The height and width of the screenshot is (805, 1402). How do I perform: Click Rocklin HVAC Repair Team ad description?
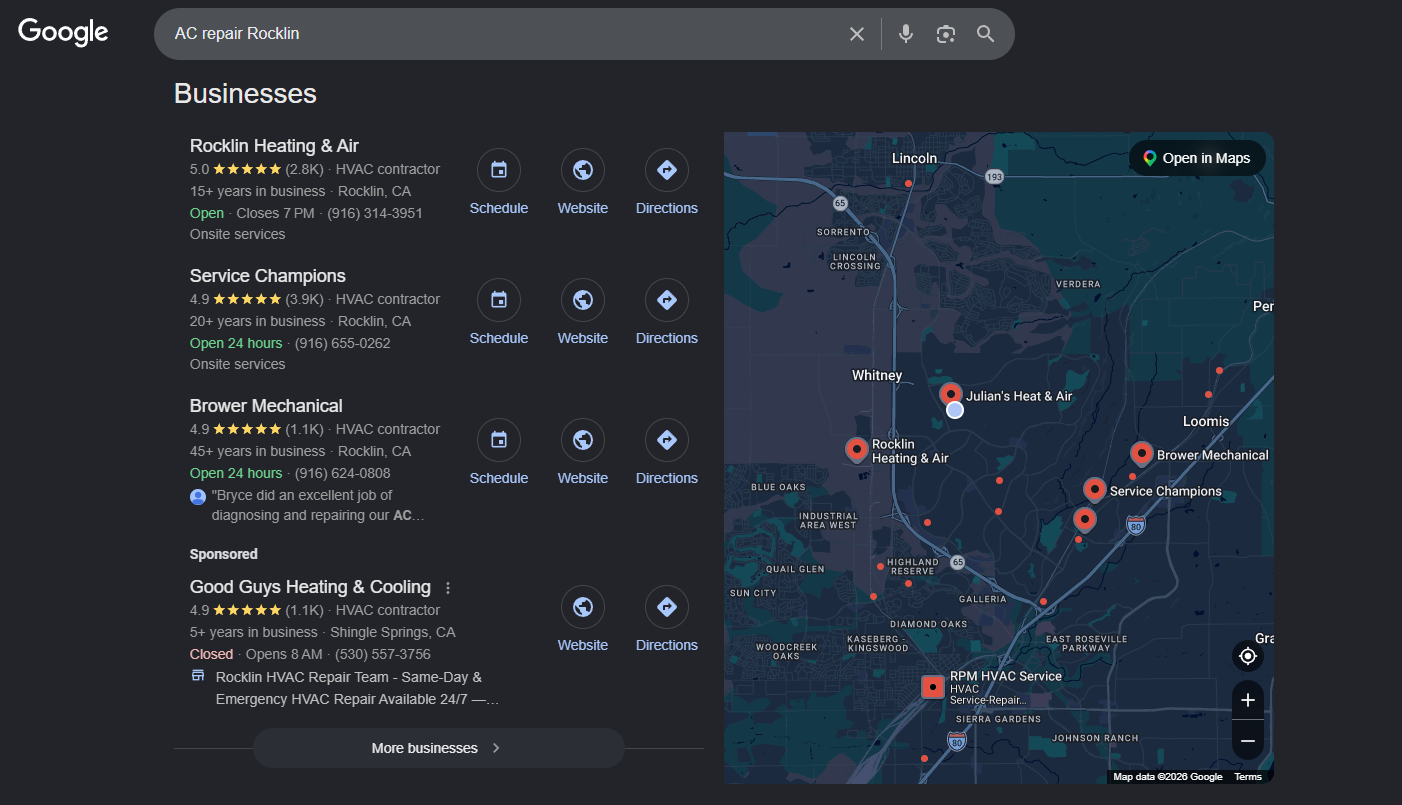point(357,688)
